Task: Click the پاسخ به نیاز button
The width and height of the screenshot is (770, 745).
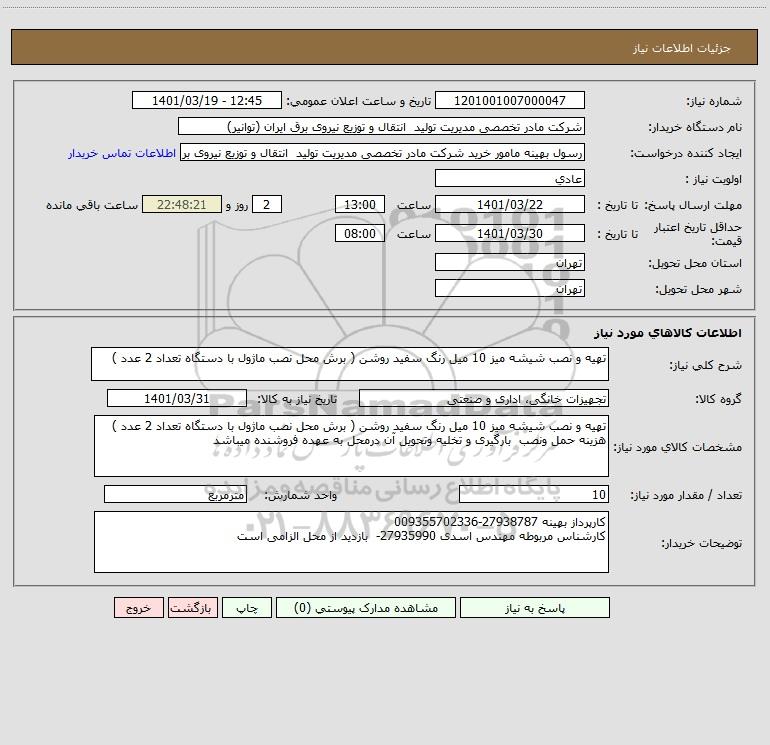Action: click(534, 608)
